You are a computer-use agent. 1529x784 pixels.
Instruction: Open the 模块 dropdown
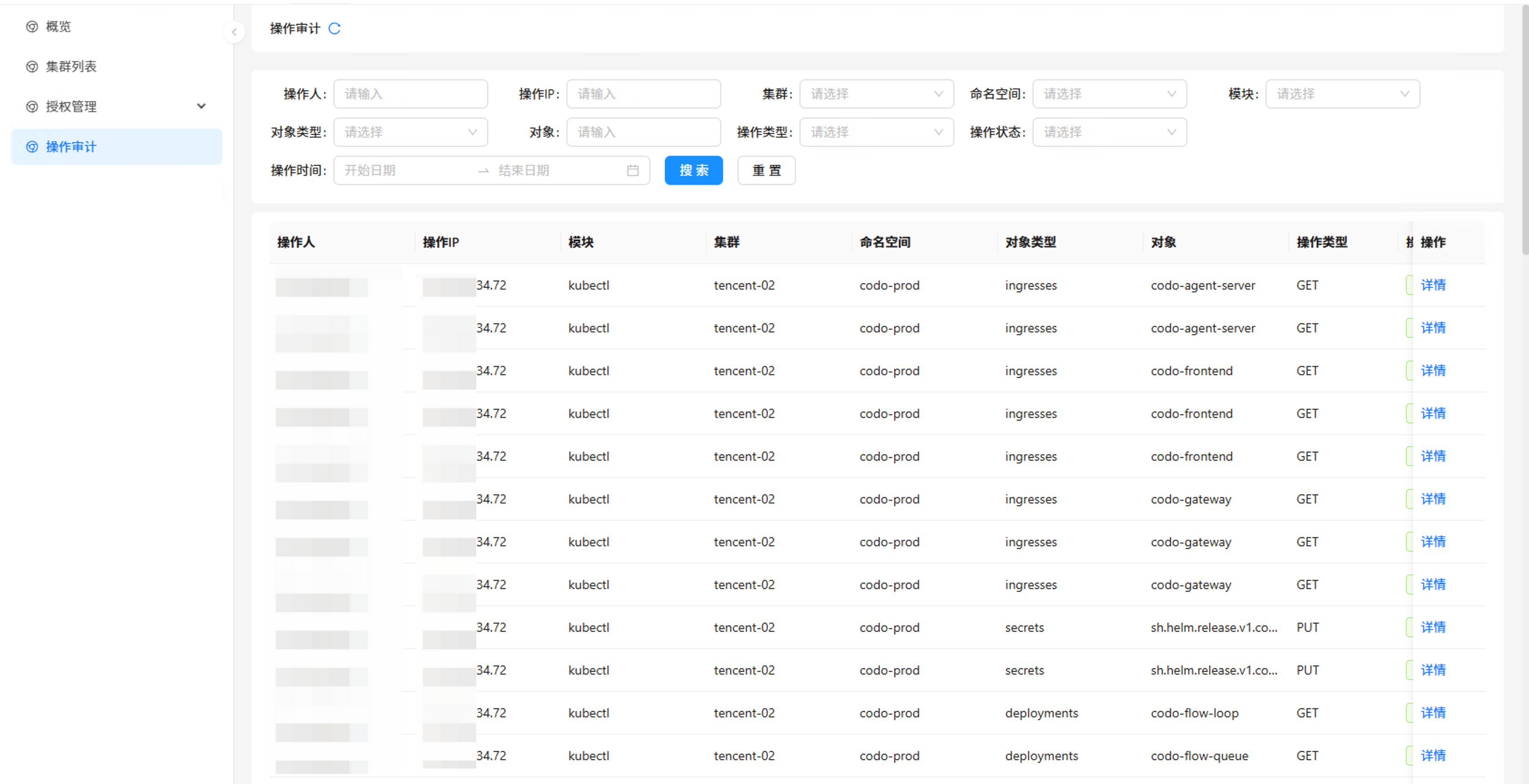(x=1343, y=94)
